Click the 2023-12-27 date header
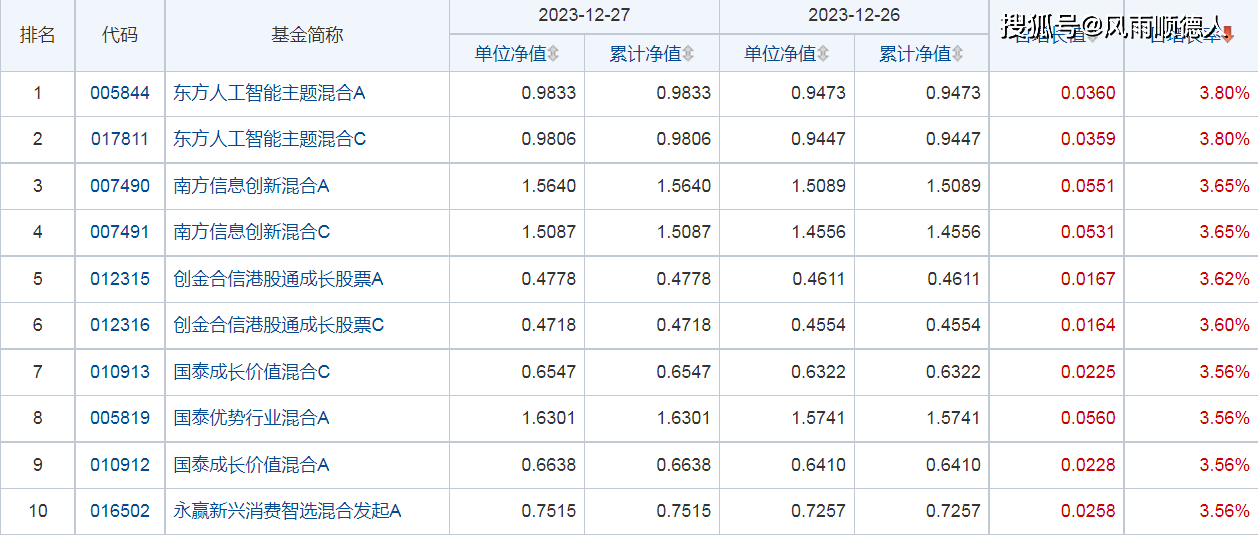Viewport: 1258px width, 535px height. pyautogui.click(x=584, y=16)
